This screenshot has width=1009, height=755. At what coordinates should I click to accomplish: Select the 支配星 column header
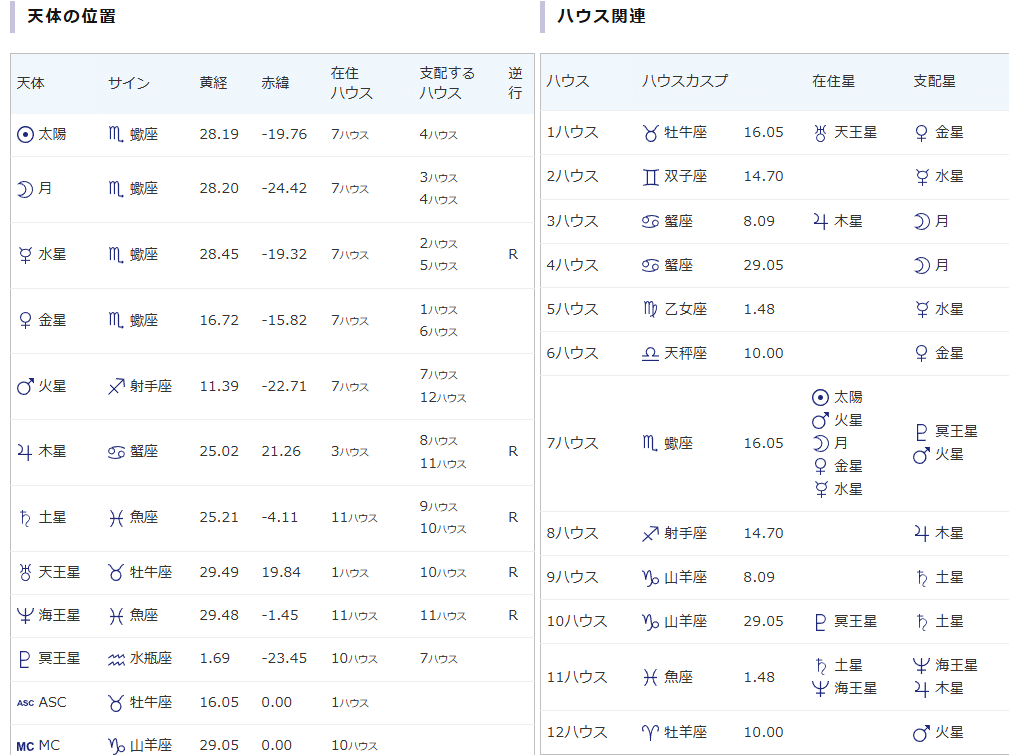pos(934,81)
